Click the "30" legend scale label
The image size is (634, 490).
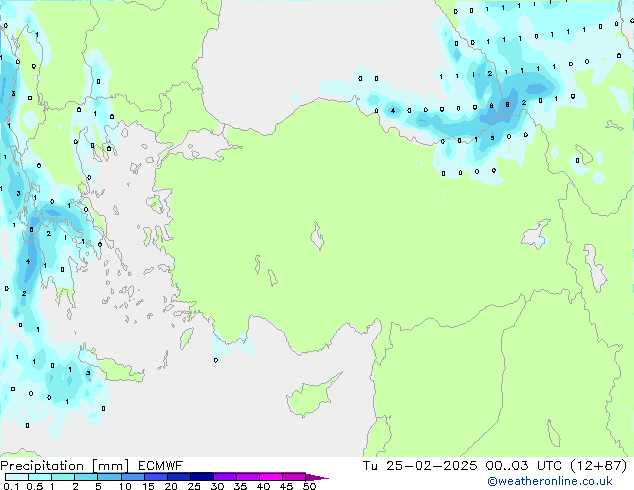(218, 486)
